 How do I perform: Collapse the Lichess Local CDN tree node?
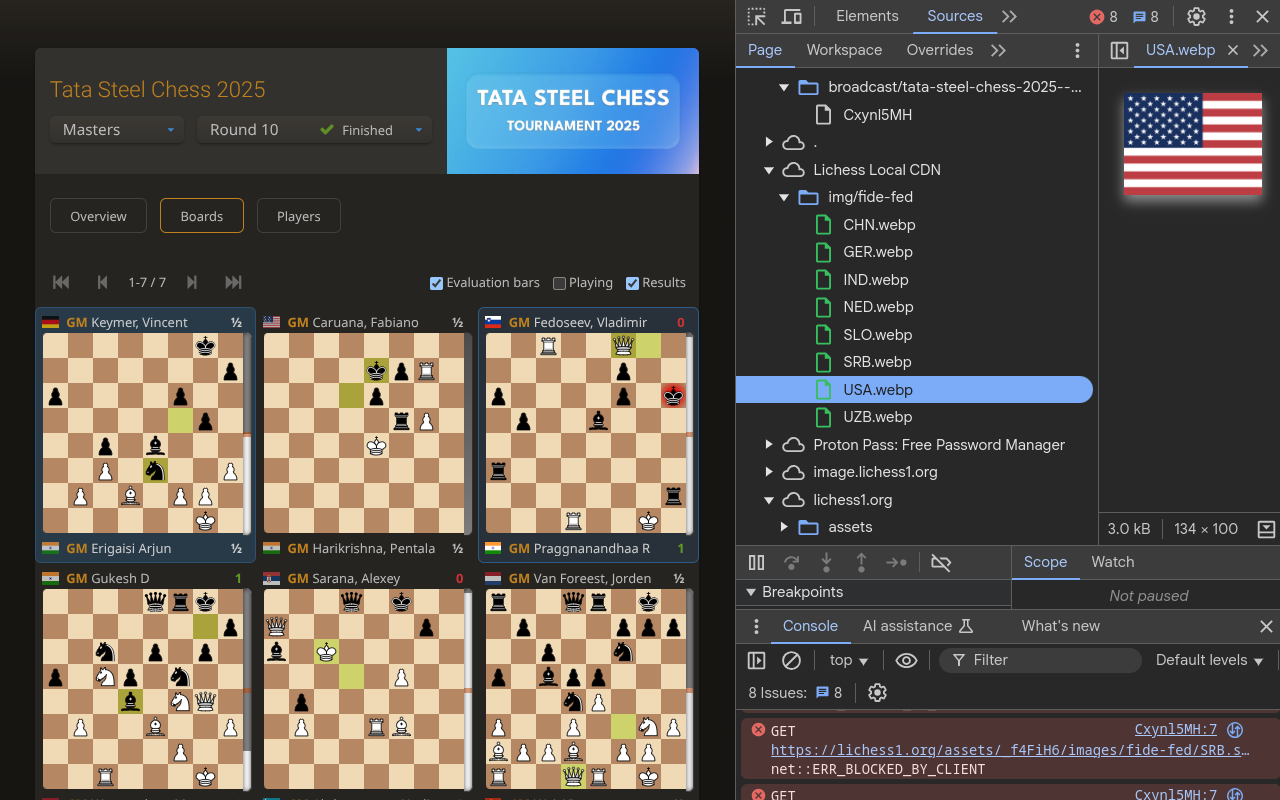[x=769, y=170]
